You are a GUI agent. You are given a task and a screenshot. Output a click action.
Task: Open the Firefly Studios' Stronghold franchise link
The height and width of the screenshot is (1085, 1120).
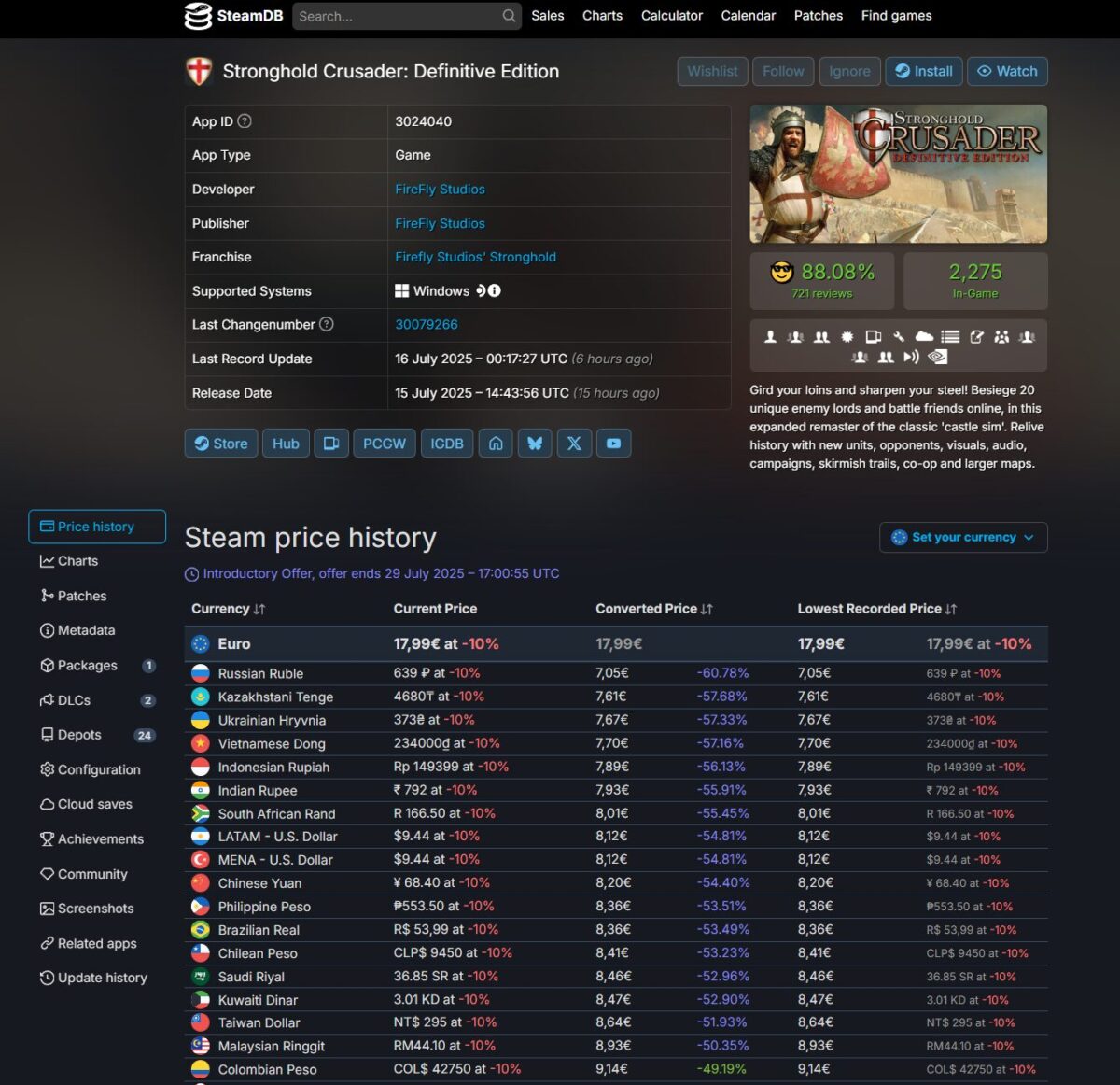pos(475,257)
